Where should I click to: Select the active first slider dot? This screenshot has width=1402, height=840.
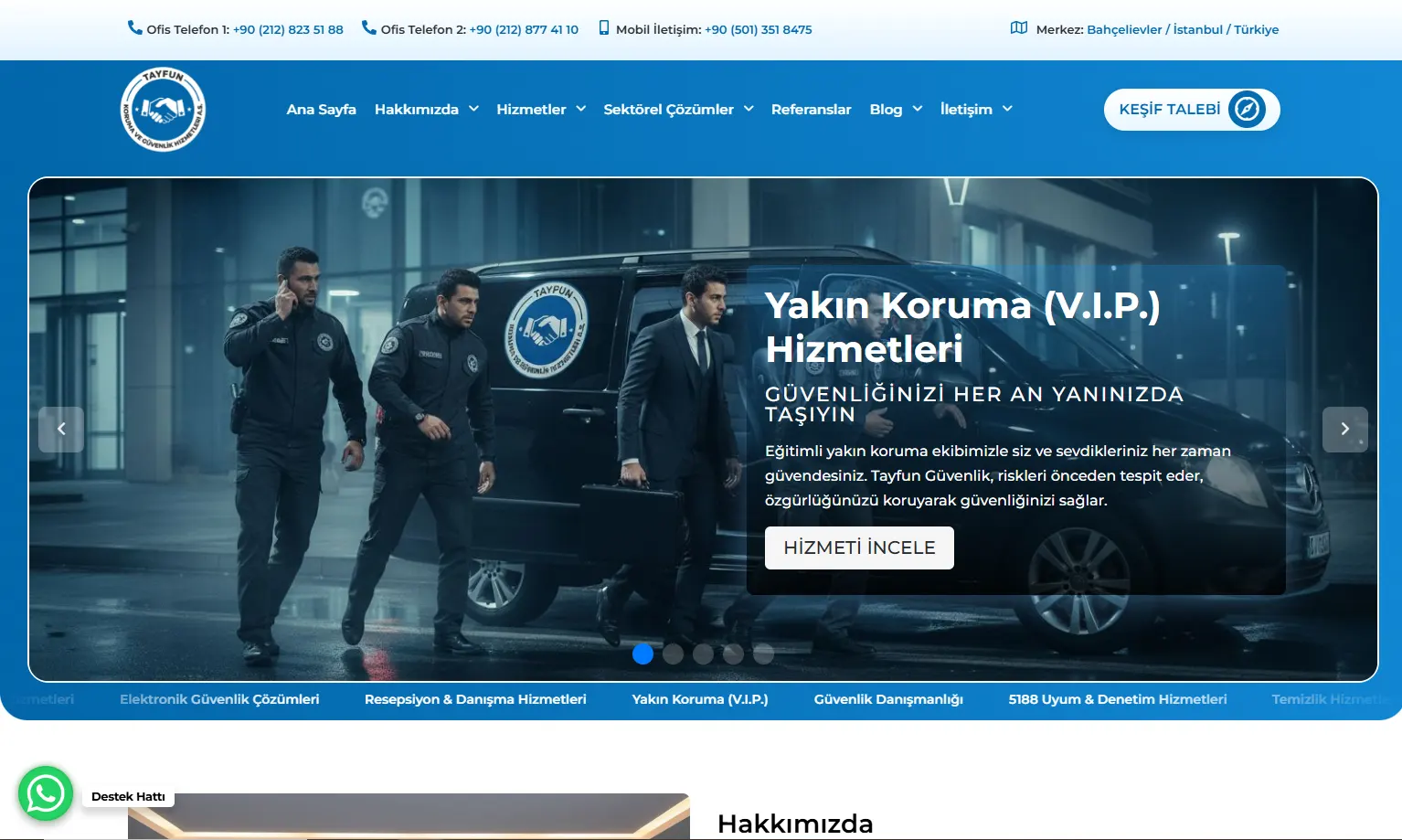point(643,654)
